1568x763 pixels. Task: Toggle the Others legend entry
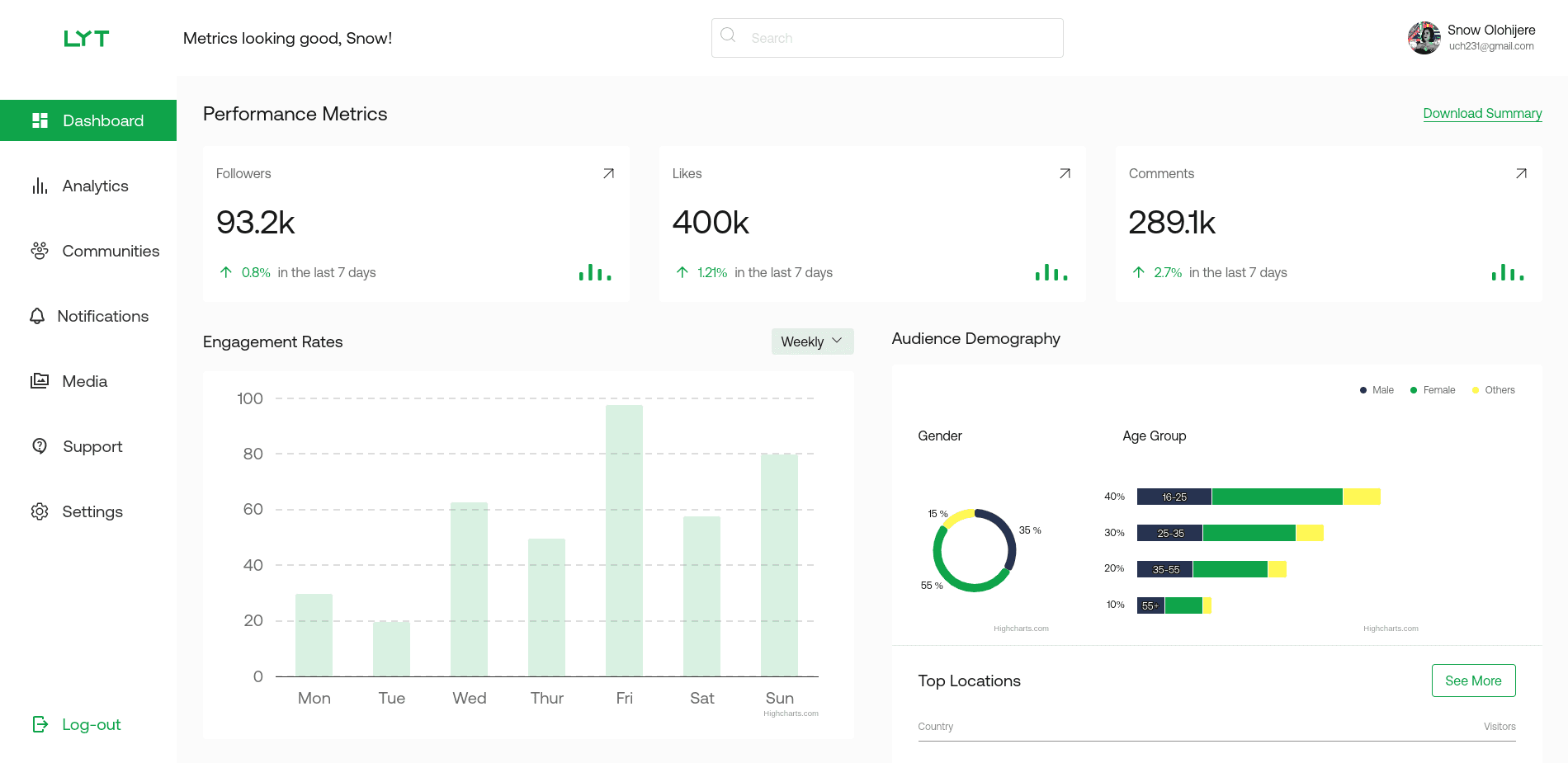(1494, 389)
